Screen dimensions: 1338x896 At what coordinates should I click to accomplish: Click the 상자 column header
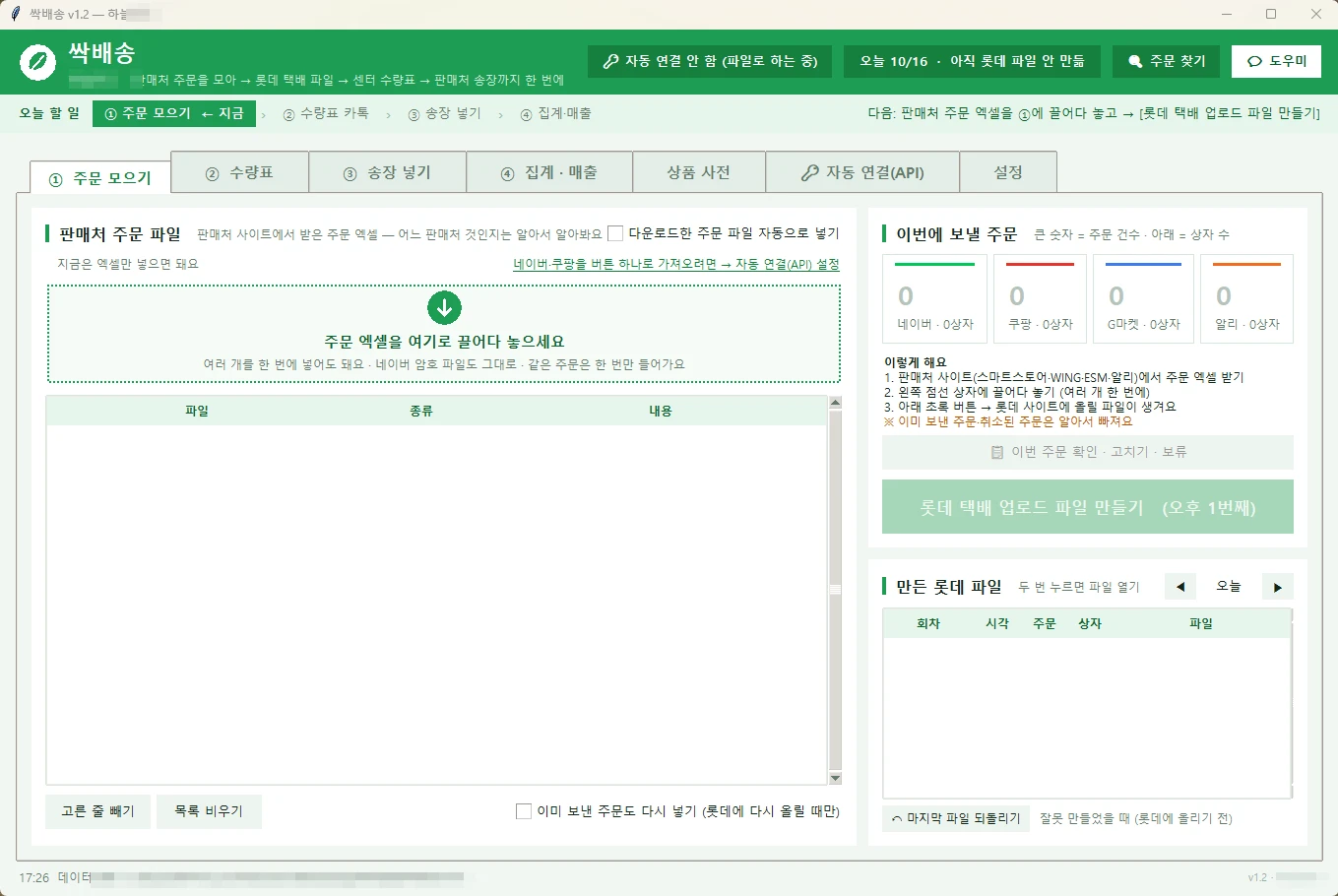(x=1090, y=623)
